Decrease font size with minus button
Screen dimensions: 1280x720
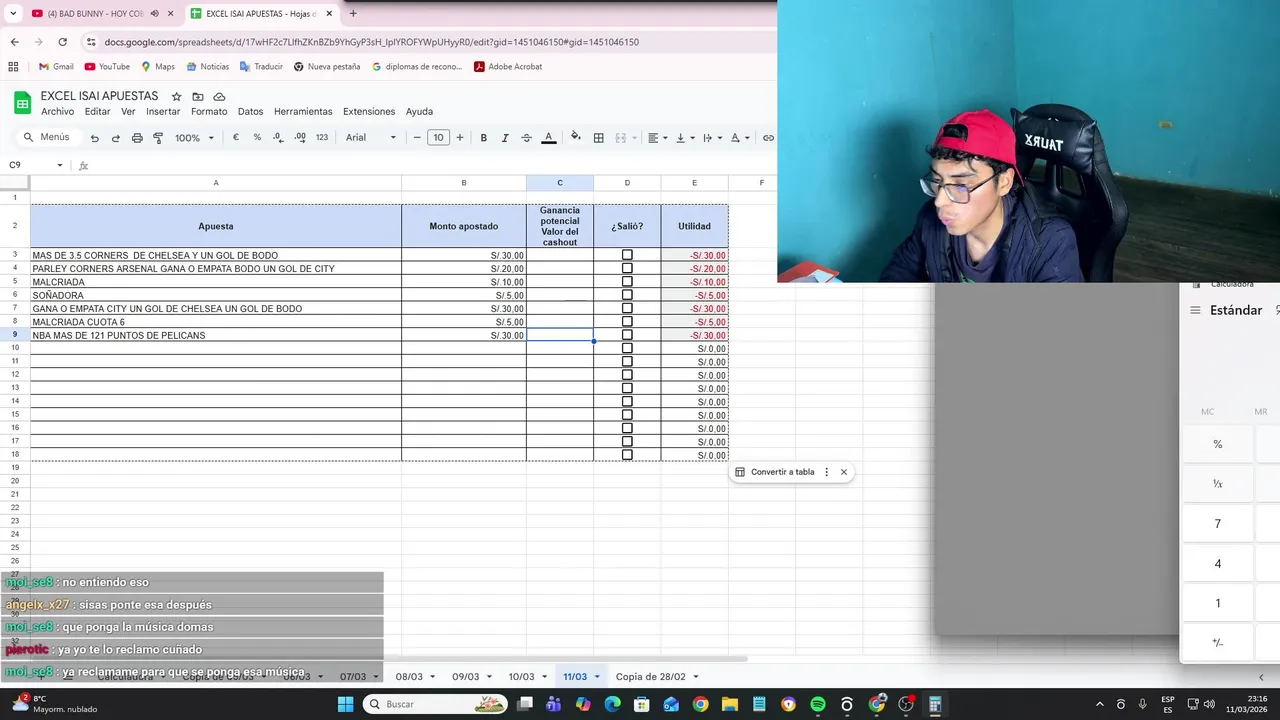point(417,138)
